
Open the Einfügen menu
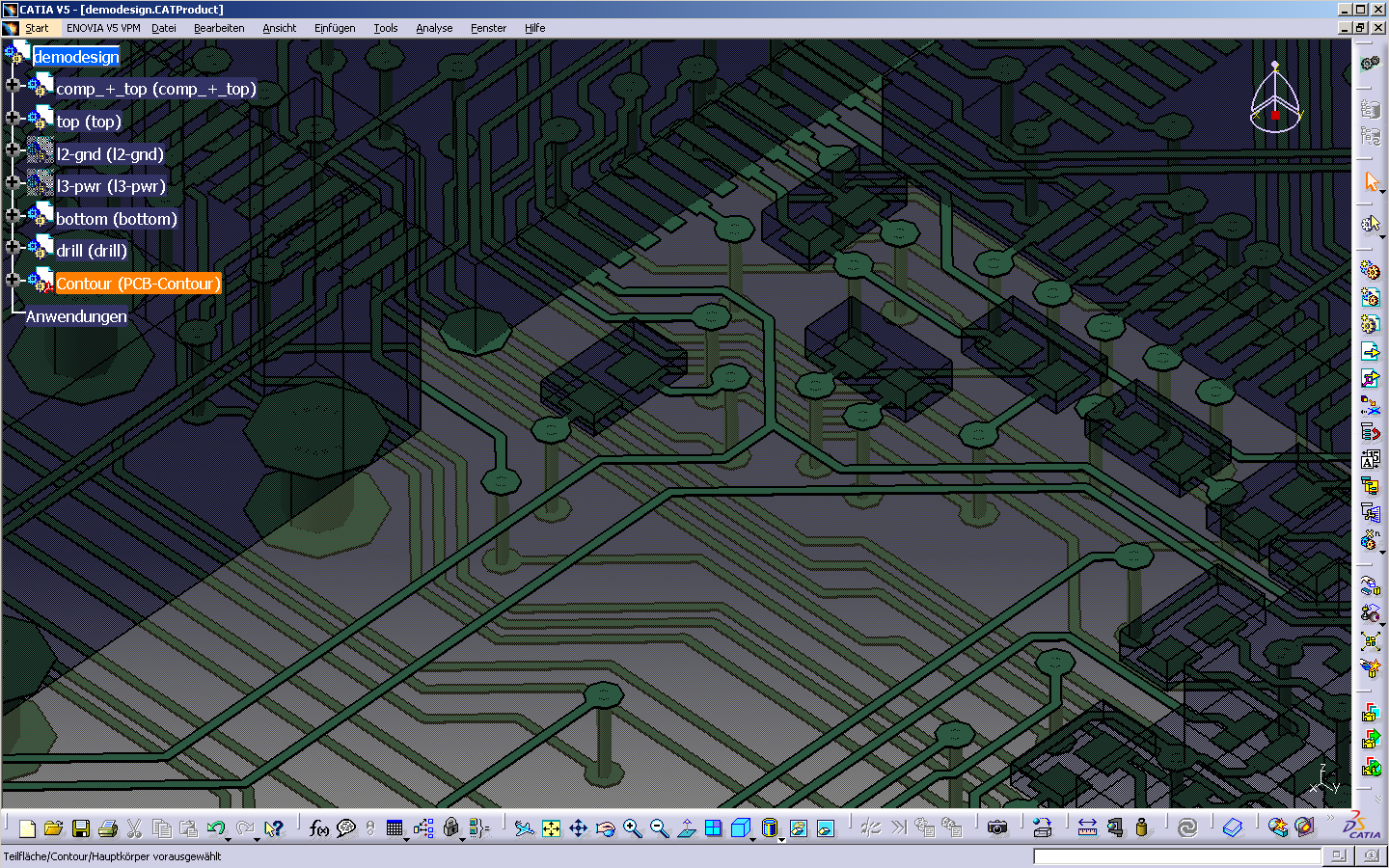pos(335,28)
